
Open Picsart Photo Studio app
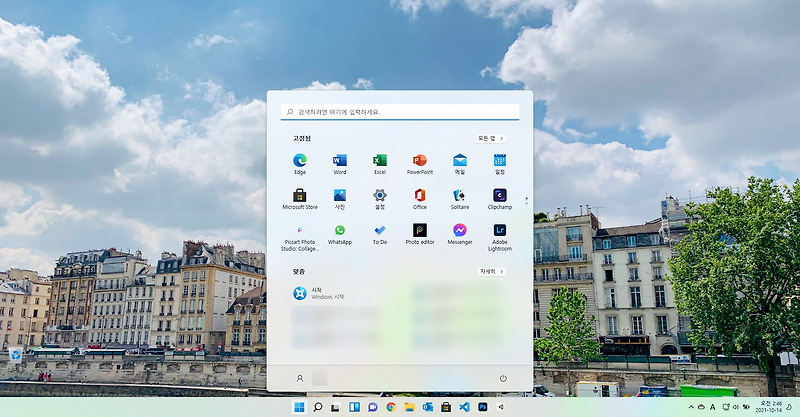tap(299, 237)
